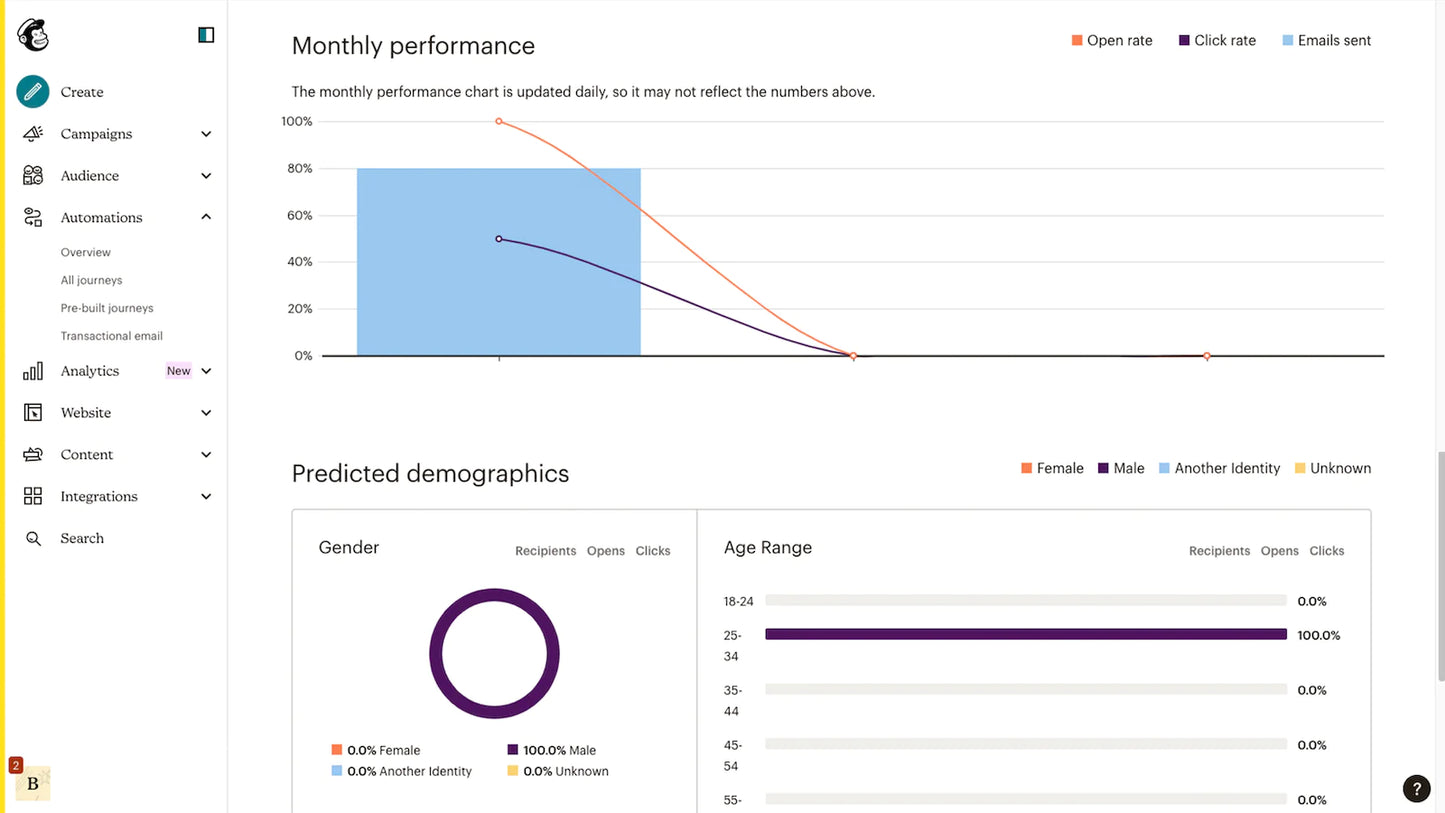Click the Website layout icon
Screen dimensions: 1445x813
33,413
